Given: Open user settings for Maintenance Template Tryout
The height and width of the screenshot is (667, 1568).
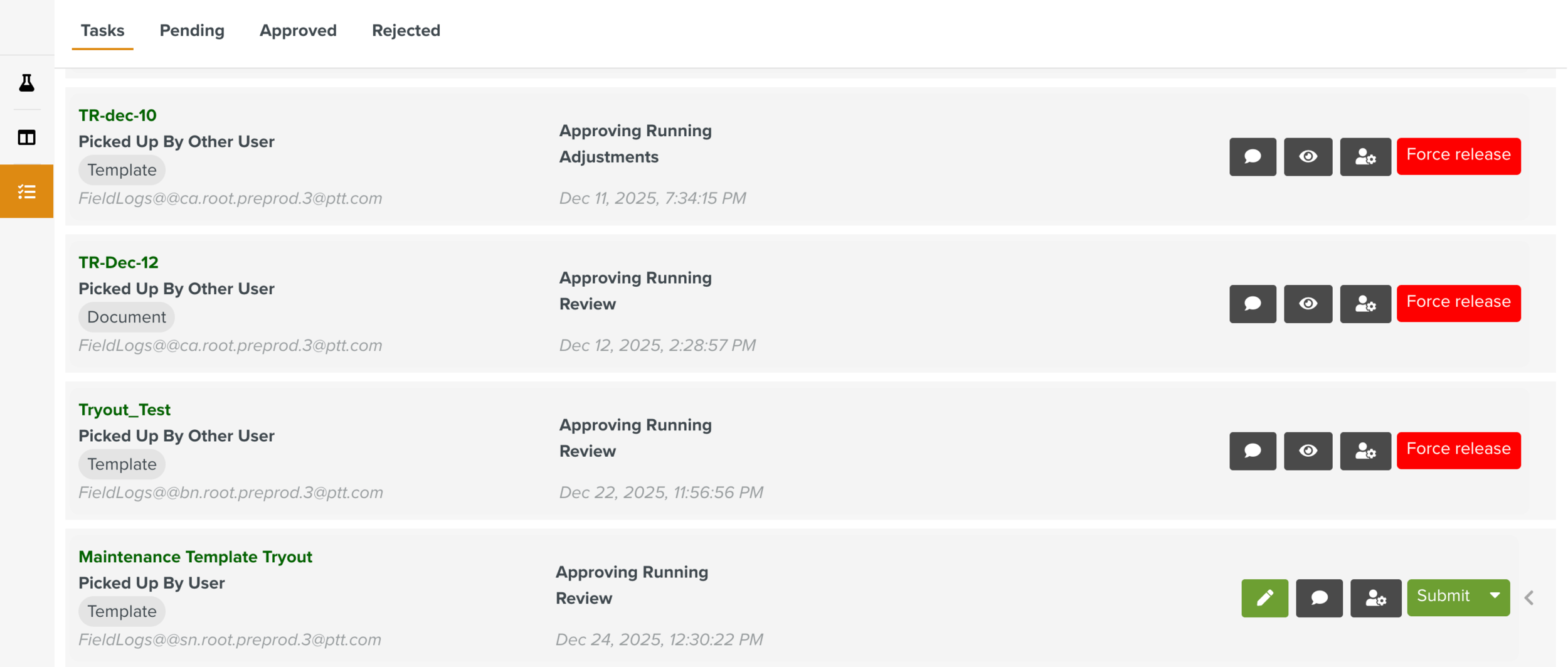Looking at the screenshot, I should click(1375, 597).
